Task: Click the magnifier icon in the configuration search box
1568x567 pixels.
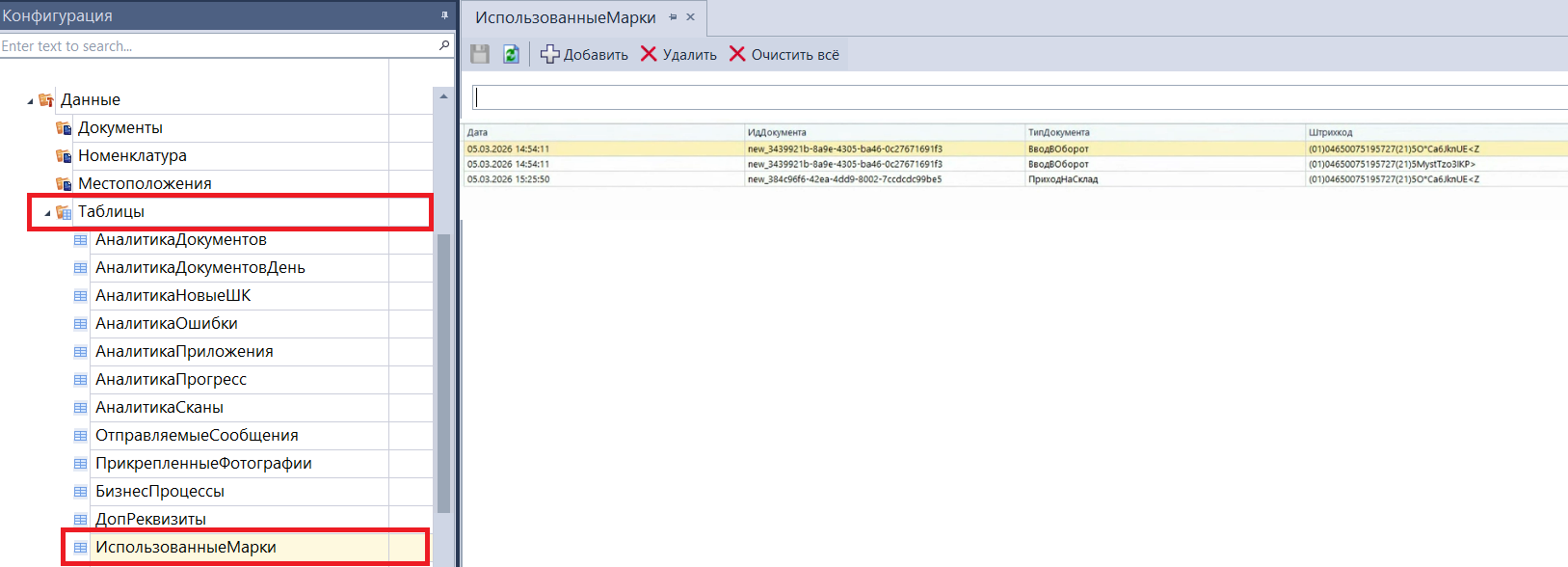Action: click(444, 45)
